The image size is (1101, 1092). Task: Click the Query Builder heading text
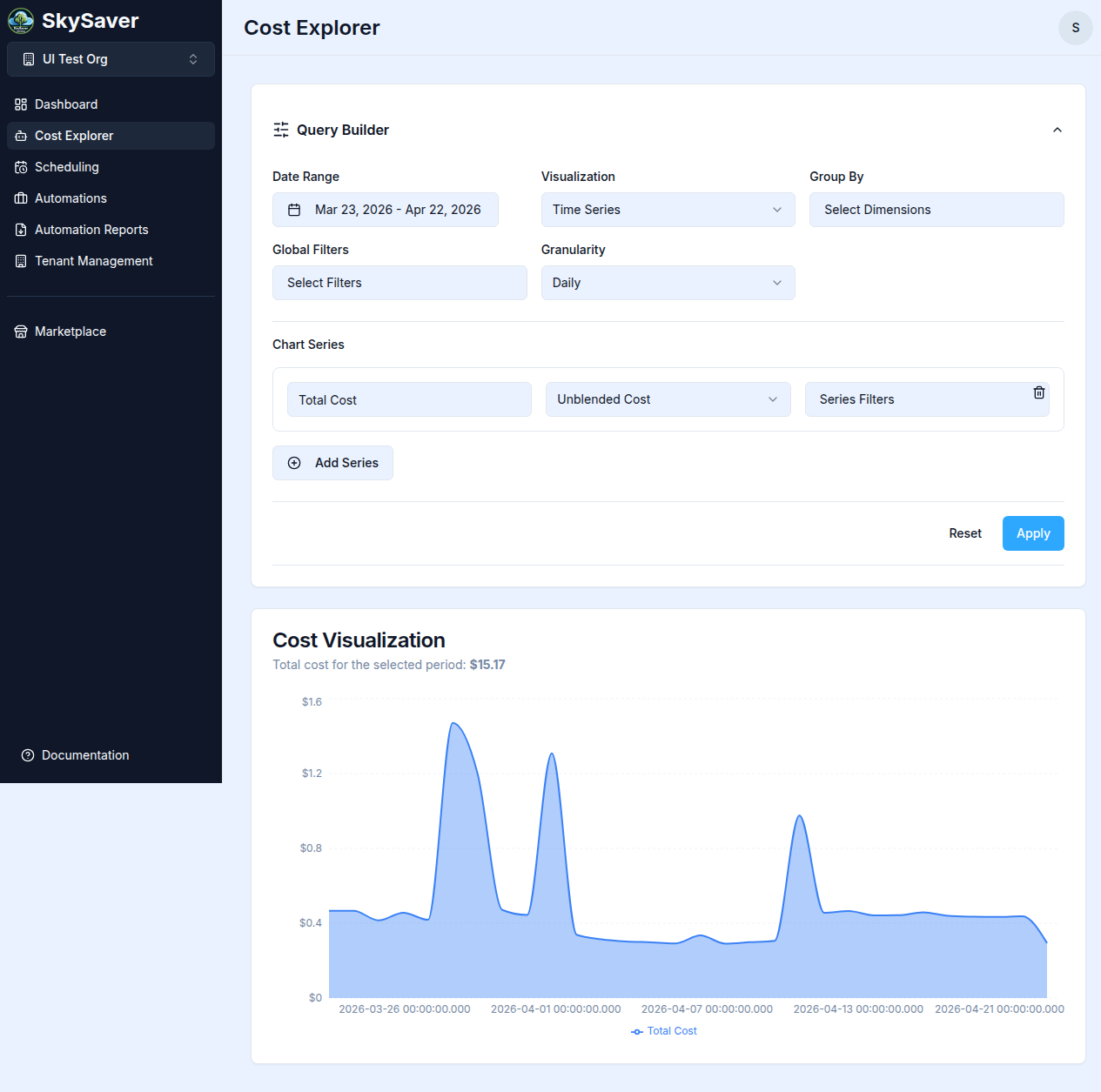click(x=343, y=130)
